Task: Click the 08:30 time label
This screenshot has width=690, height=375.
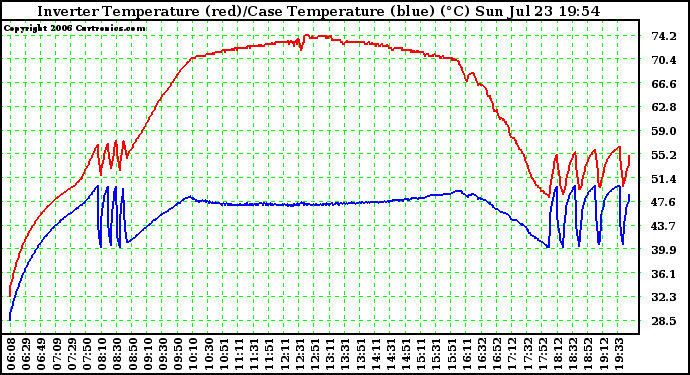Action: tap(117, 354)
